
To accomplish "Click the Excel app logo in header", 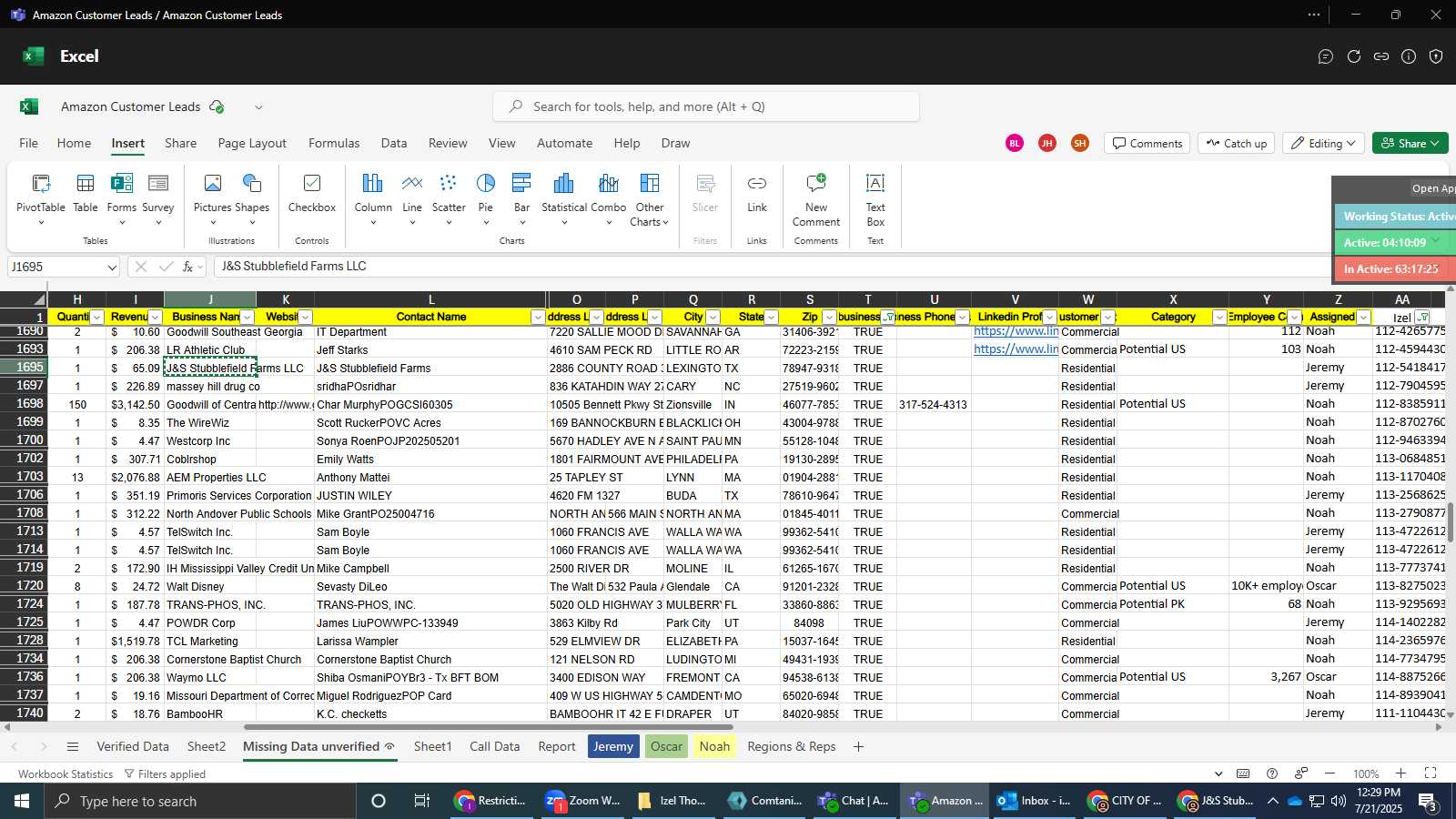I will point(34,56).
